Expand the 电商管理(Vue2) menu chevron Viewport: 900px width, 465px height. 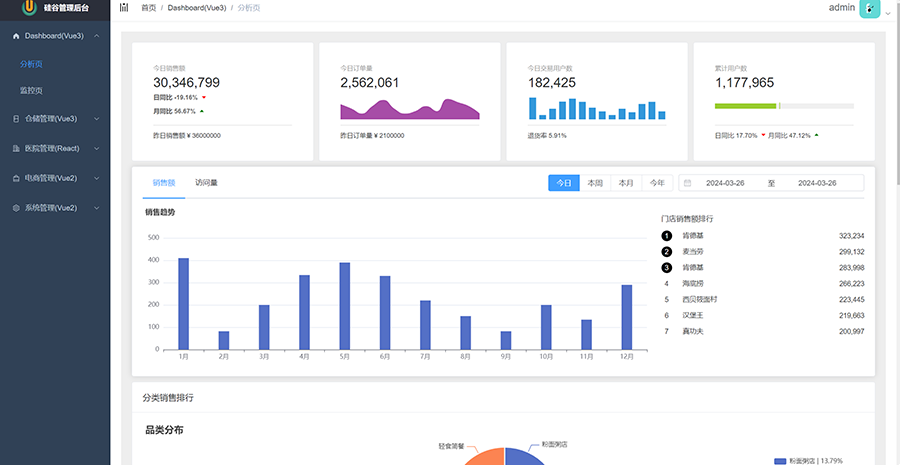96,178
